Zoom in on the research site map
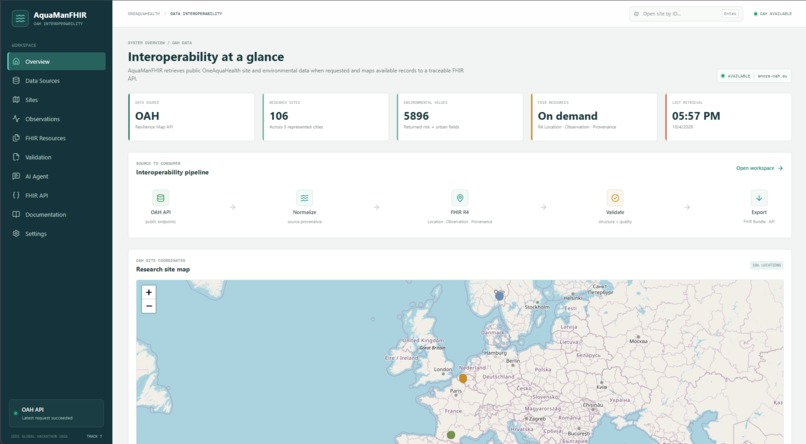 coord(149,292)
